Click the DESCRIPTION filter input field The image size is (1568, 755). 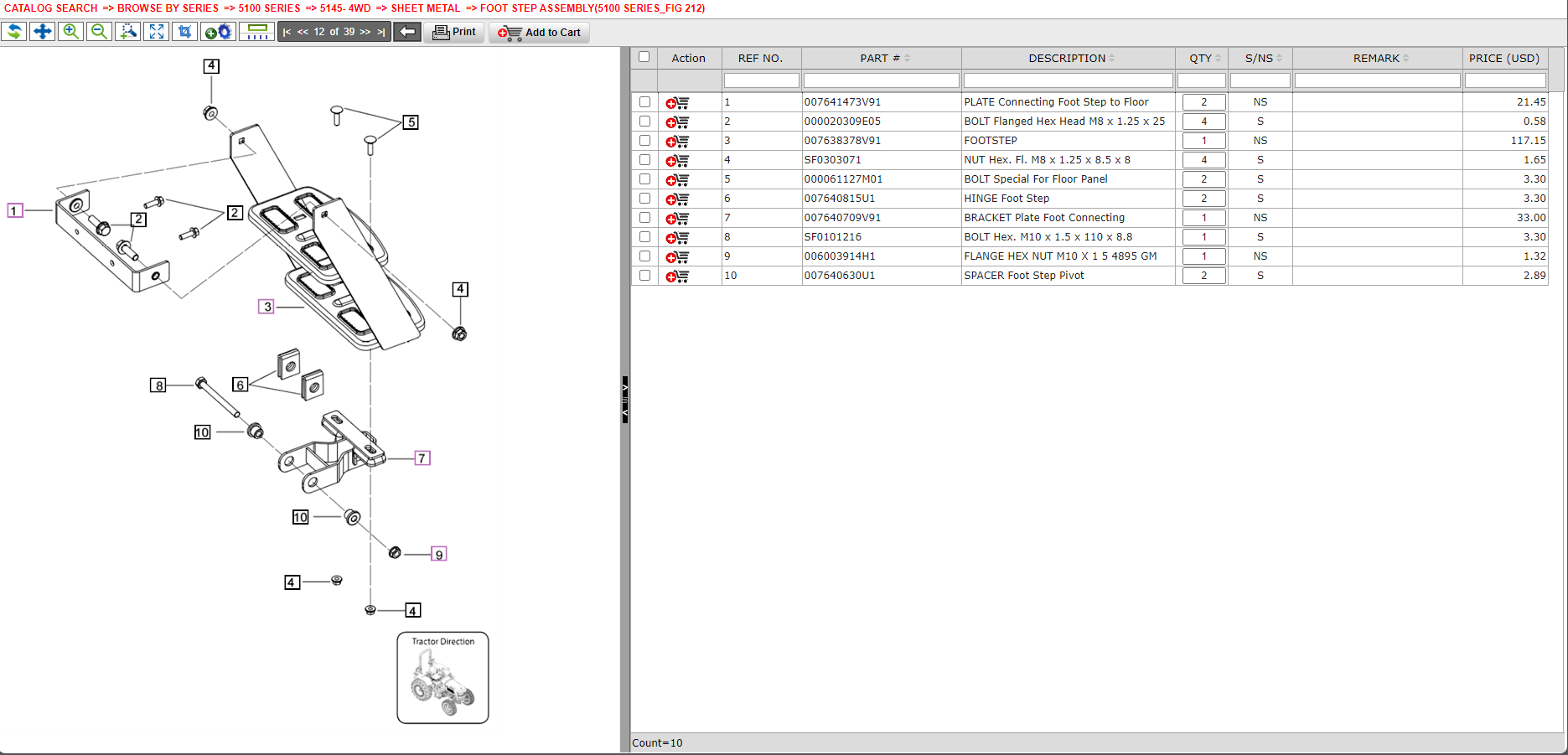coord(1068,80)
